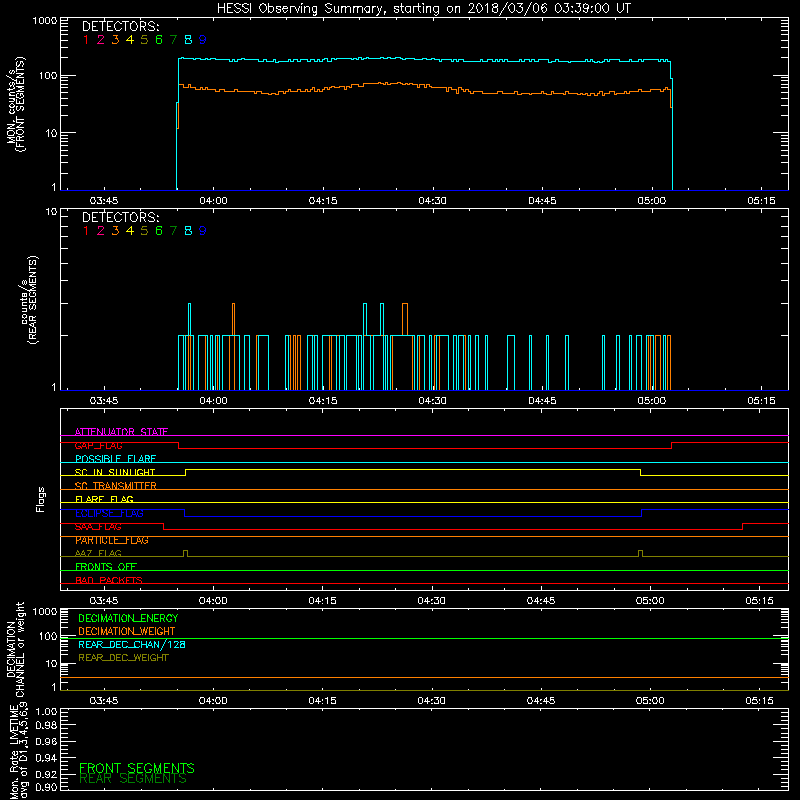Click the SC_IN_SUNLIGHT flag label
This screenshot has height=800, width=800.
pos(115,472)
